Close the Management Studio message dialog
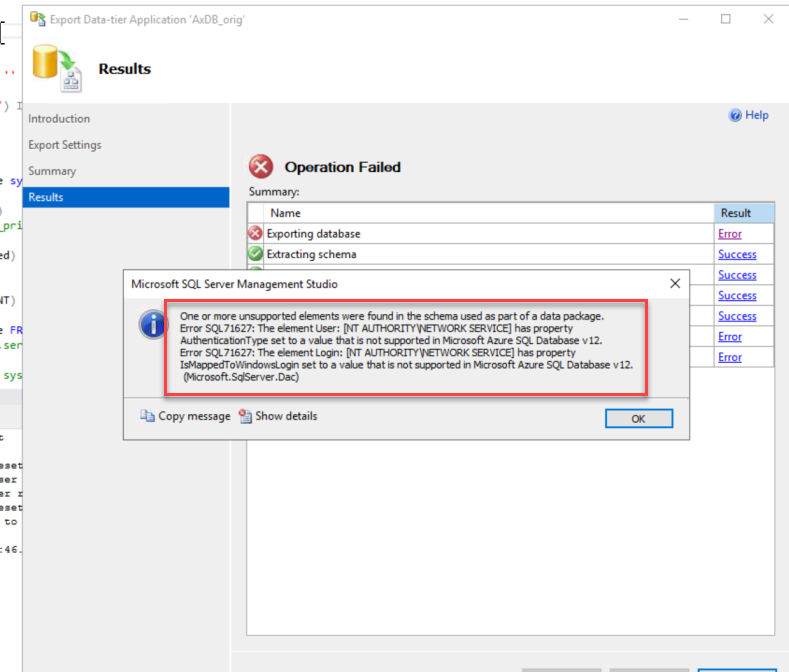This screenshot has height=672, width=789. coord(675,284)
